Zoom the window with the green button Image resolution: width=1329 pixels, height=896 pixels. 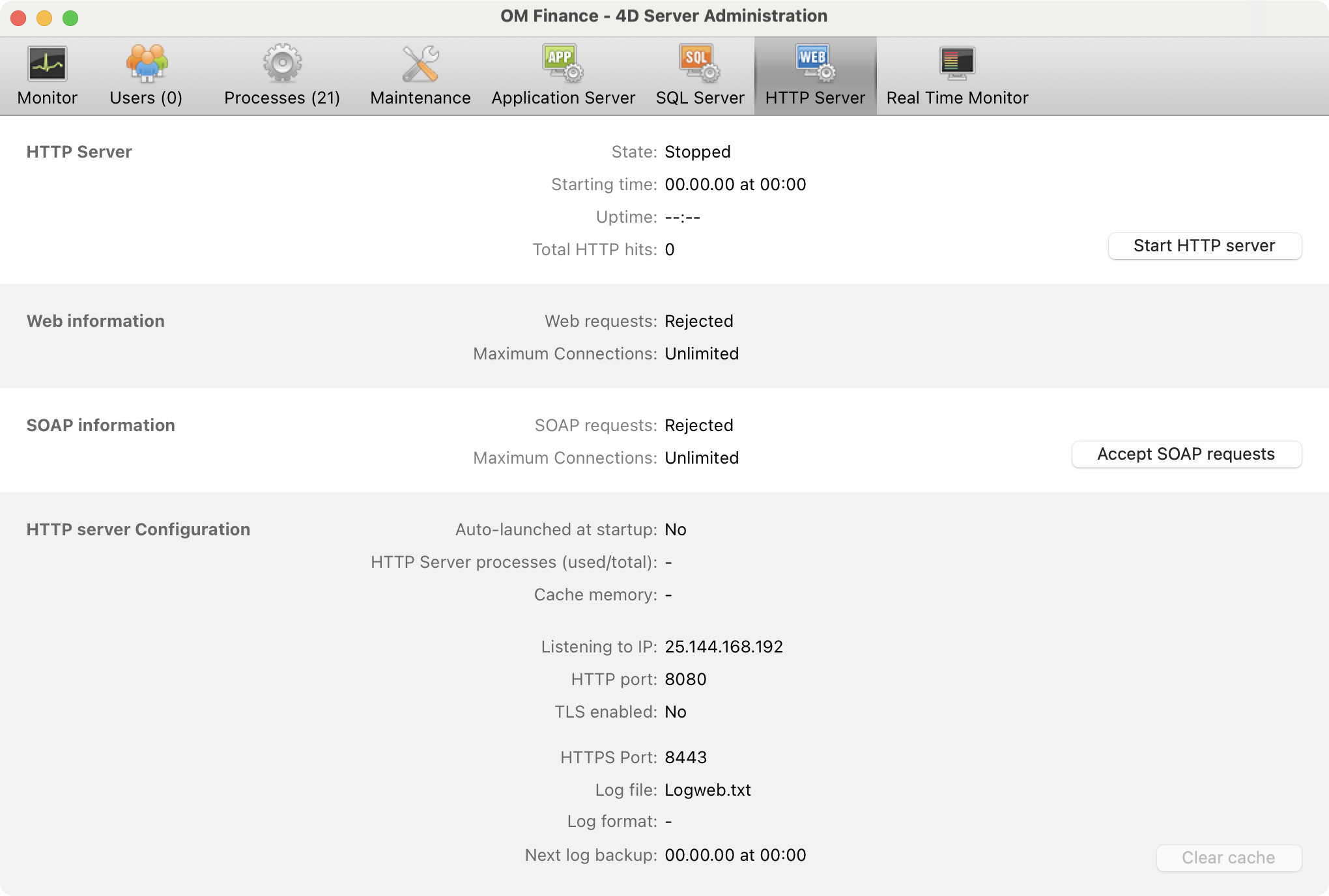pyautogui.click(x=70, y=18)
